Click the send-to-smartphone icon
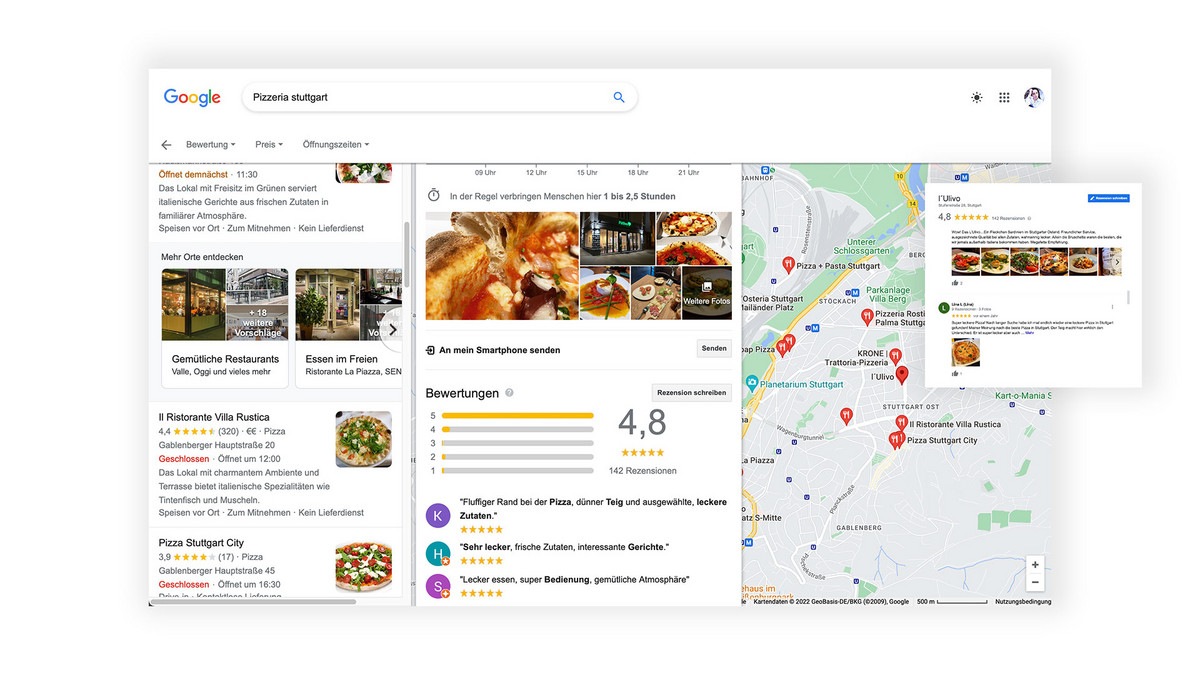 pos(430,350)
